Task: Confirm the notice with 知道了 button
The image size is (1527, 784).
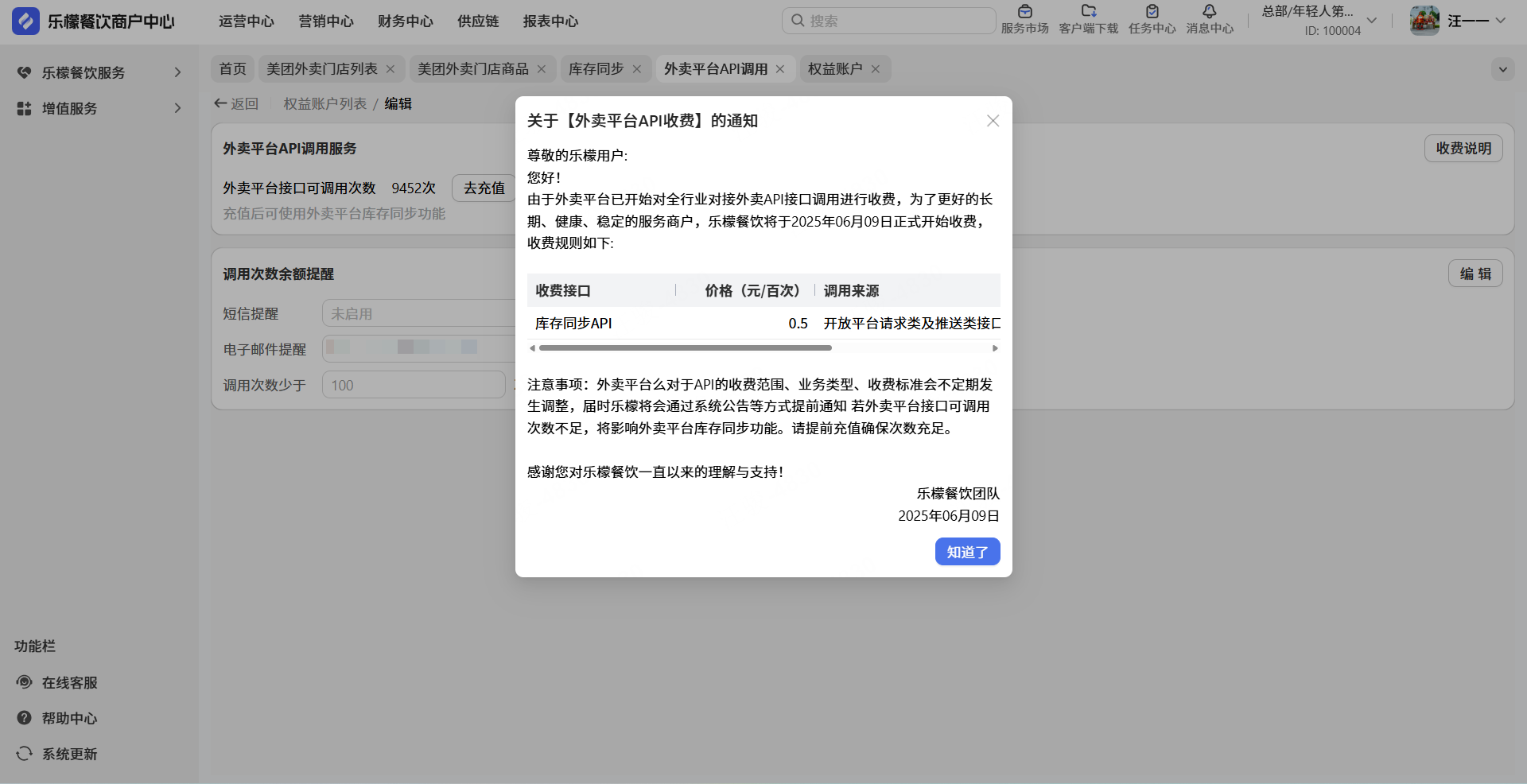Action: 967,552
